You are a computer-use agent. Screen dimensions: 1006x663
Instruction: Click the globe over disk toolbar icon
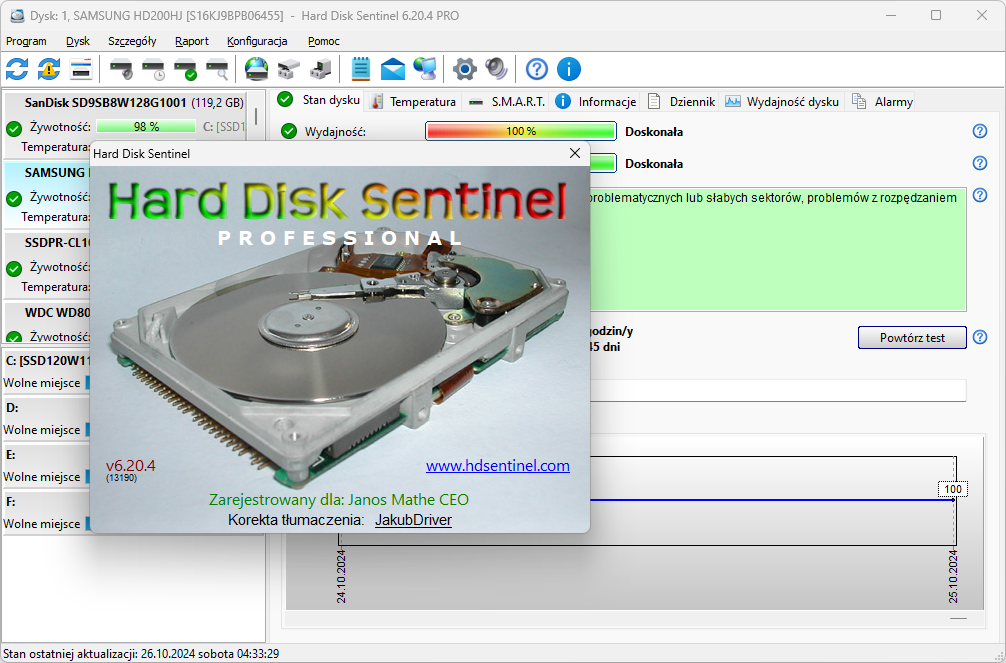[x=257, y=69]
